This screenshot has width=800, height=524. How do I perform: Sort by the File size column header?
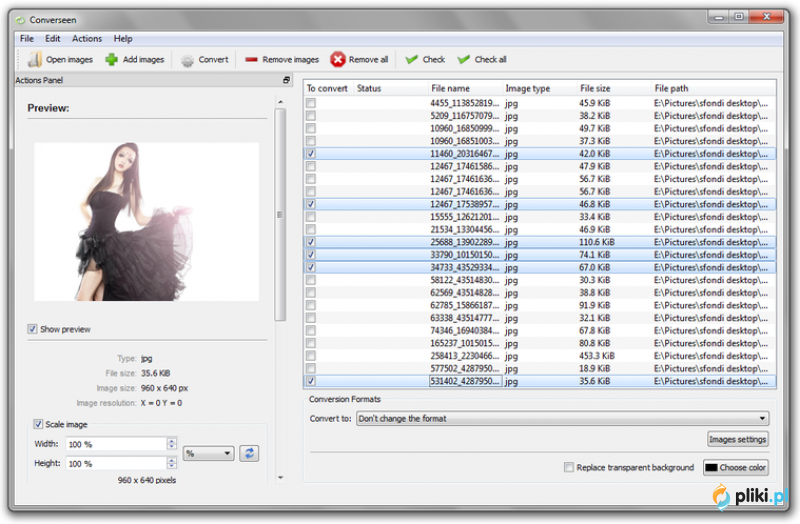point(614,88)
